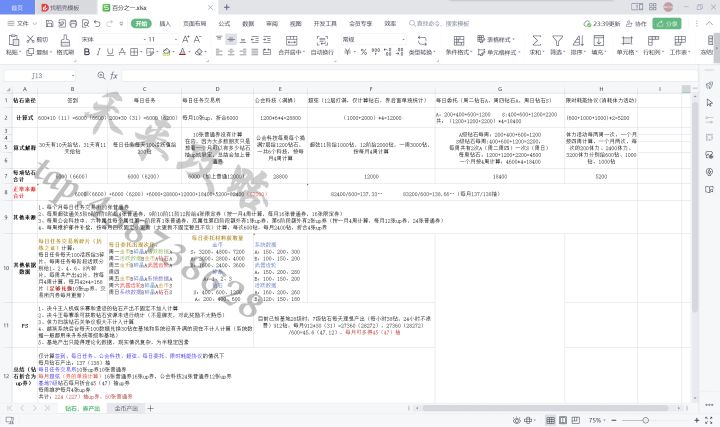Open the 公式 (Formulas) ribbon tab
720x427 pixels.
[224, 21]
